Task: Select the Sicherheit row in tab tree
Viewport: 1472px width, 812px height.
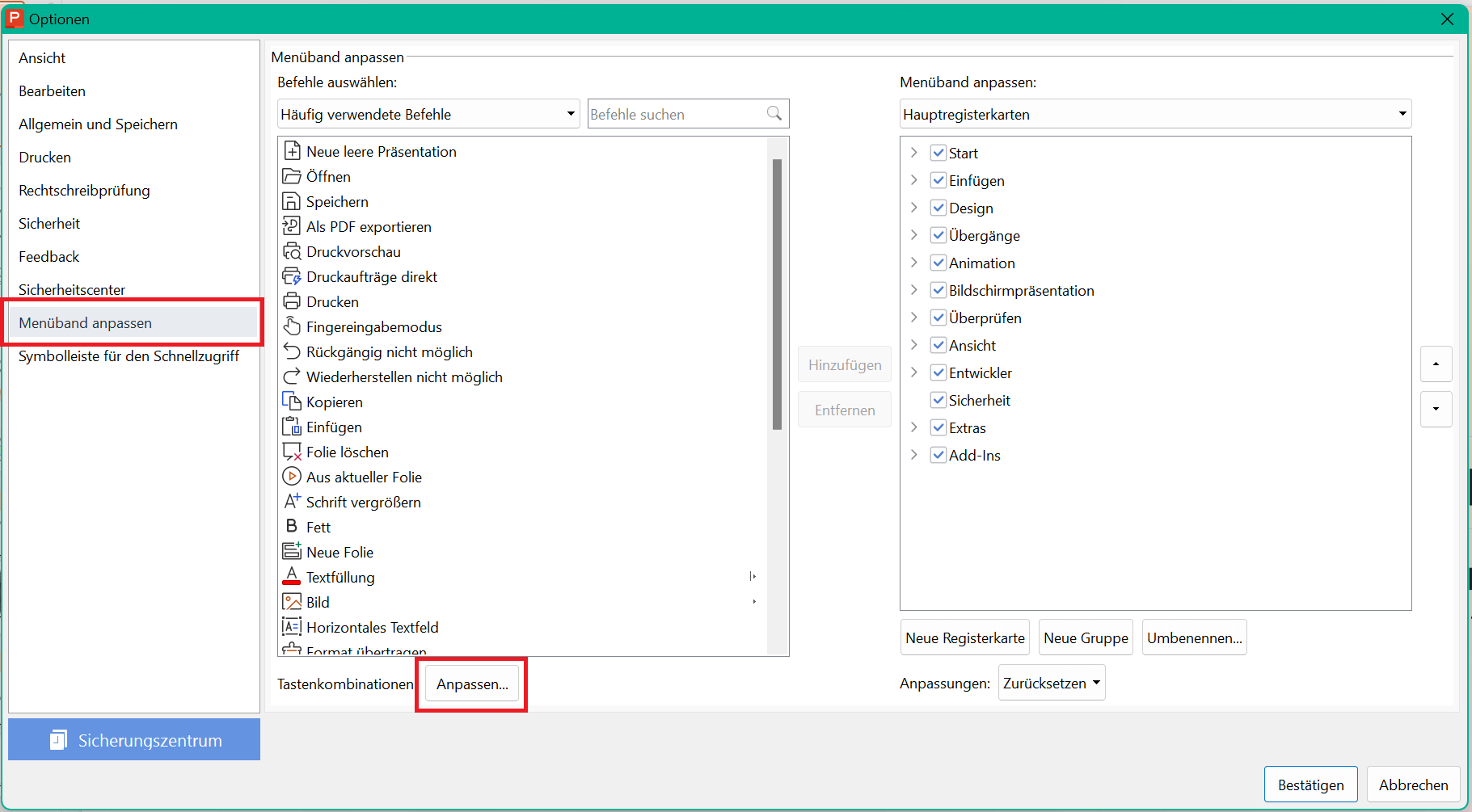Action: tap(980, 401)
